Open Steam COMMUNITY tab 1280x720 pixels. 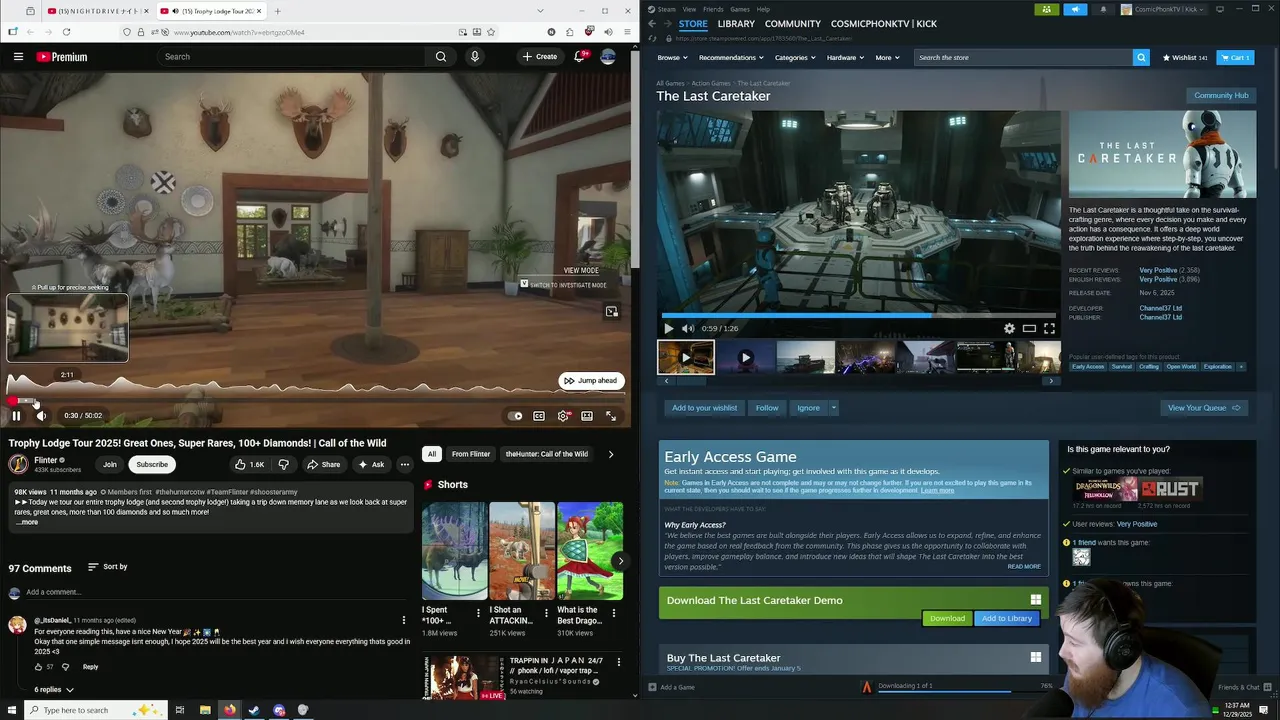[x=793, y=23]
